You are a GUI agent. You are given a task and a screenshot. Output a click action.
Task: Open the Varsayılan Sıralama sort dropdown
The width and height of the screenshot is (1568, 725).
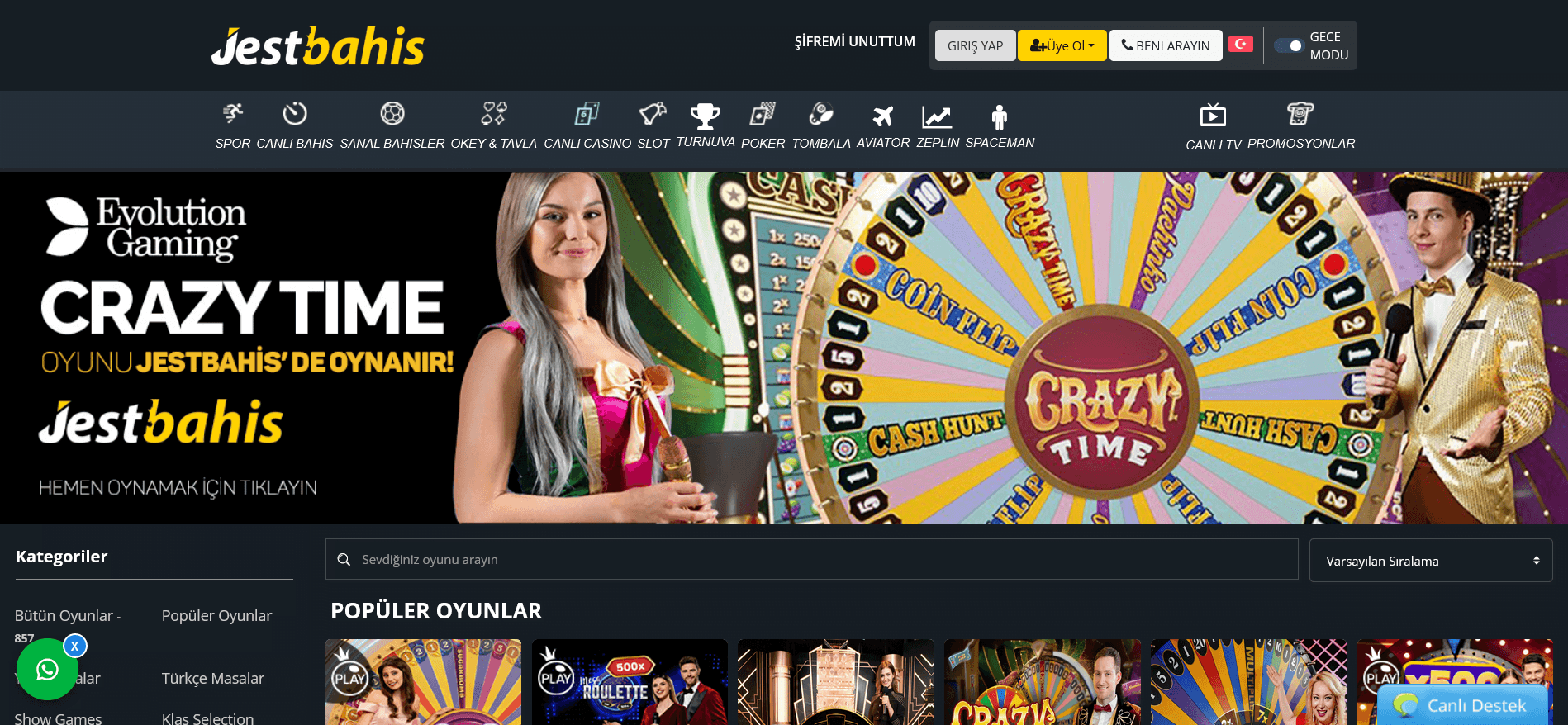coord(1431,561)
